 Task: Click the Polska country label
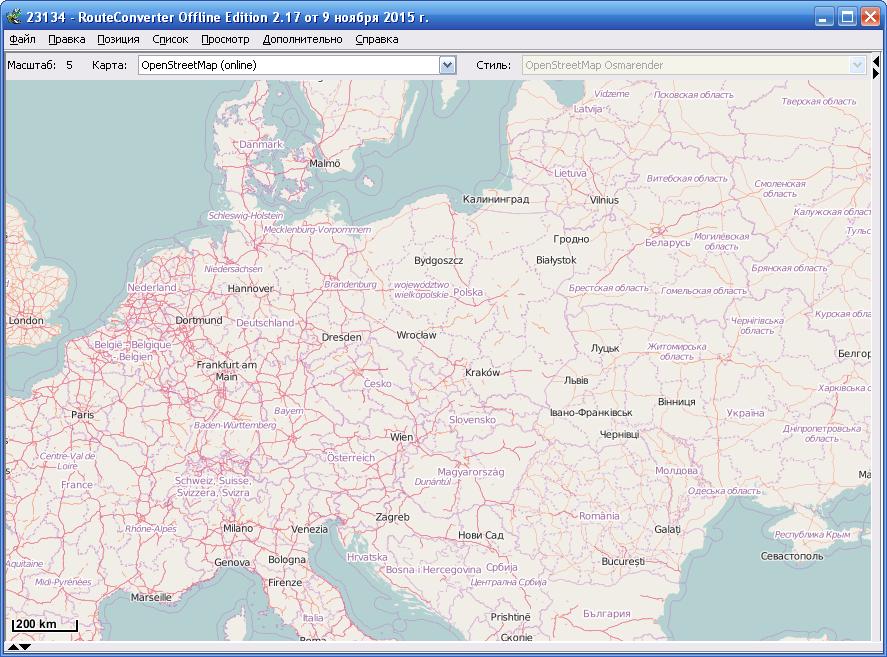click(468, 293)
